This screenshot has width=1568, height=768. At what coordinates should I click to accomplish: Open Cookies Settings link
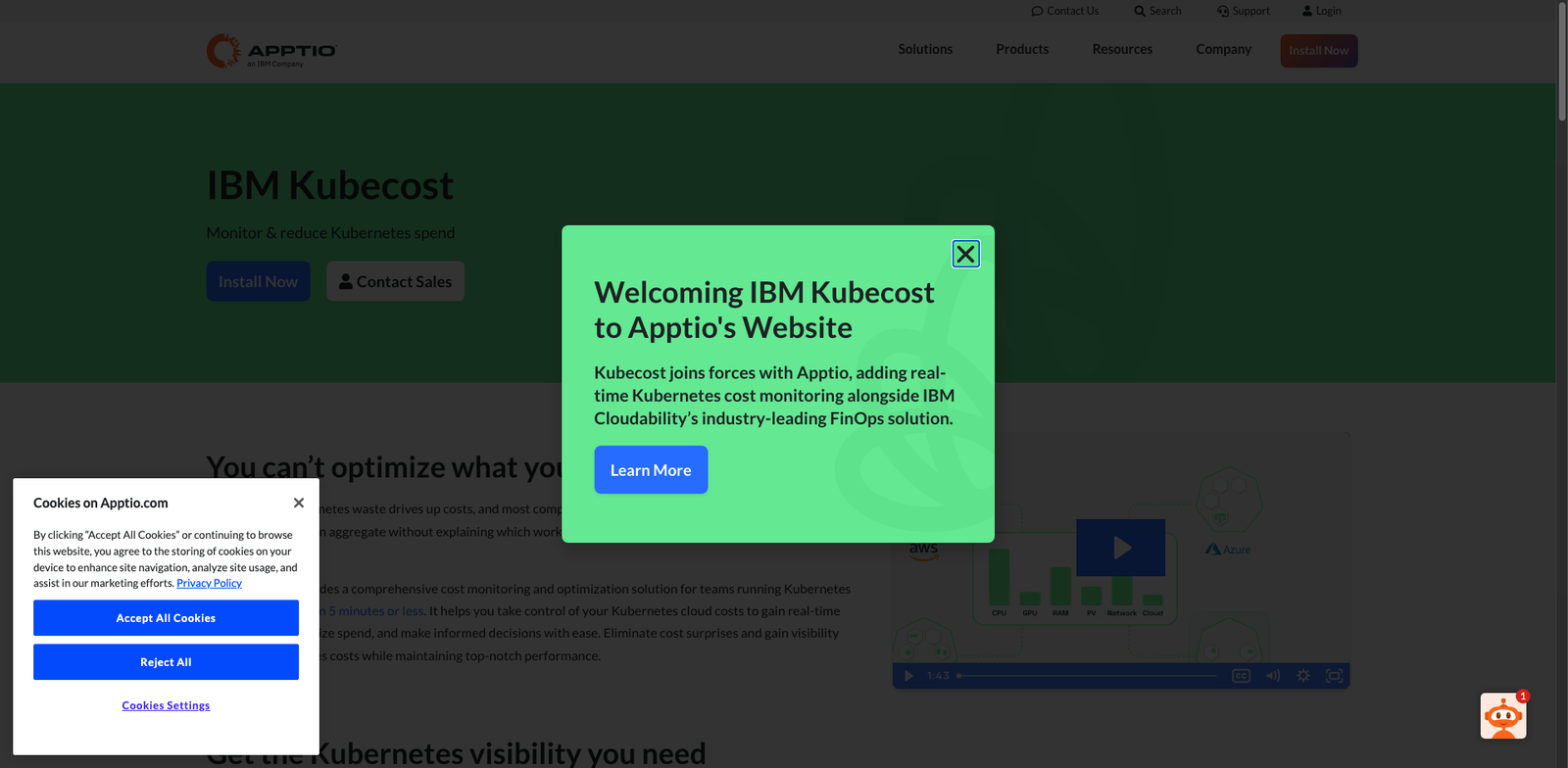click(166, 705)
